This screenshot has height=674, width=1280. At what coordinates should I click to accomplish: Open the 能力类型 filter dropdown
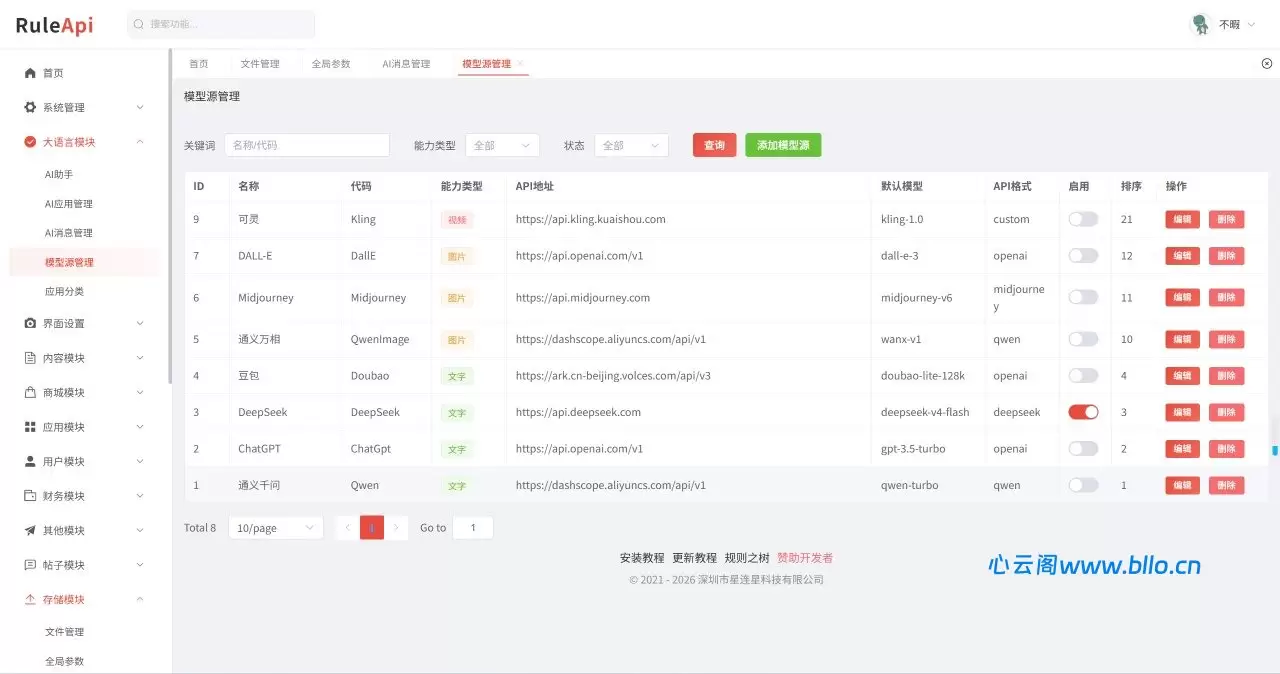(x=502, y=145)
